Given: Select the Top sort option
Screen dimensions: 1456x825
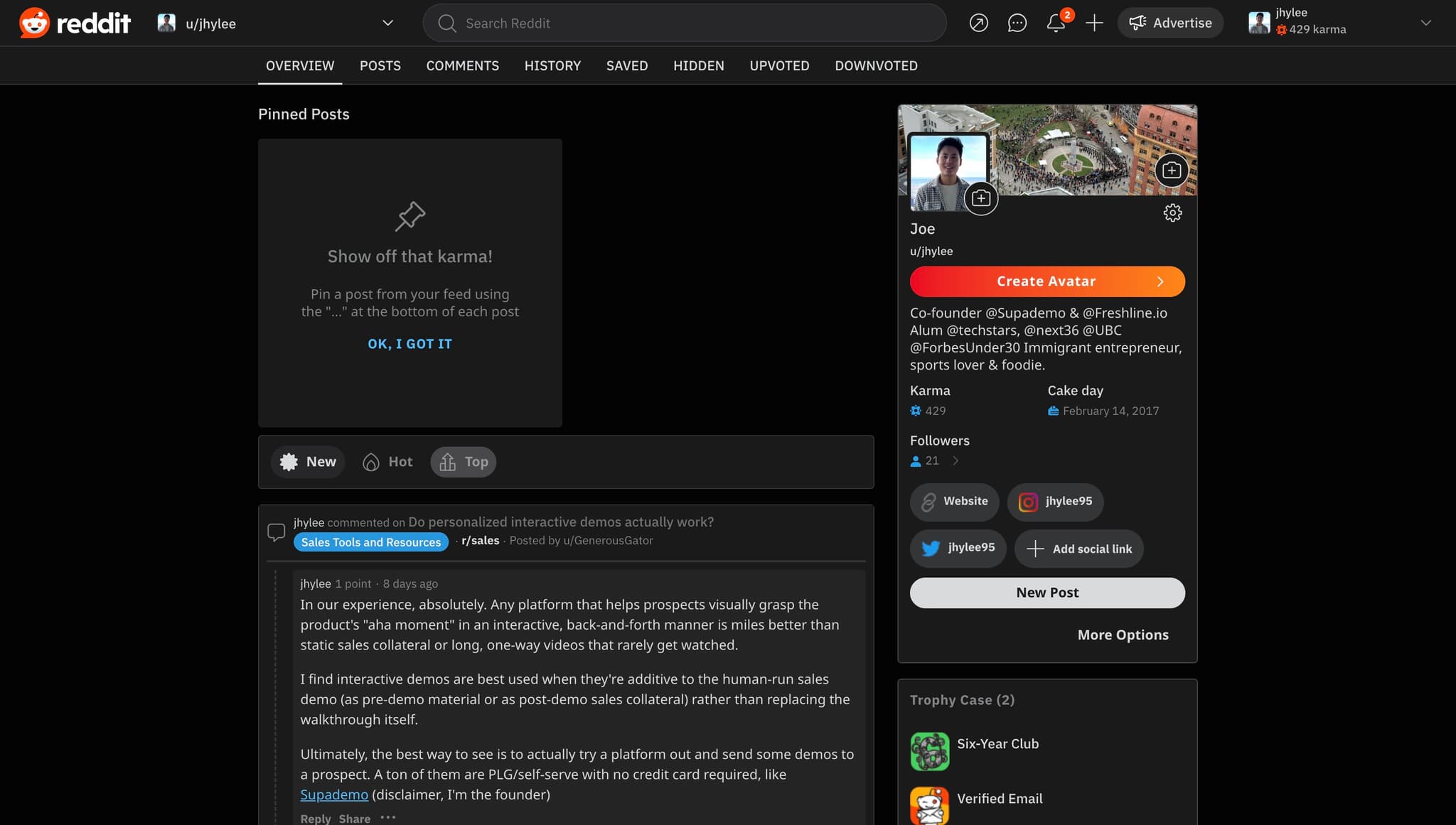Looking at the screenshot, I should point(463,461).
